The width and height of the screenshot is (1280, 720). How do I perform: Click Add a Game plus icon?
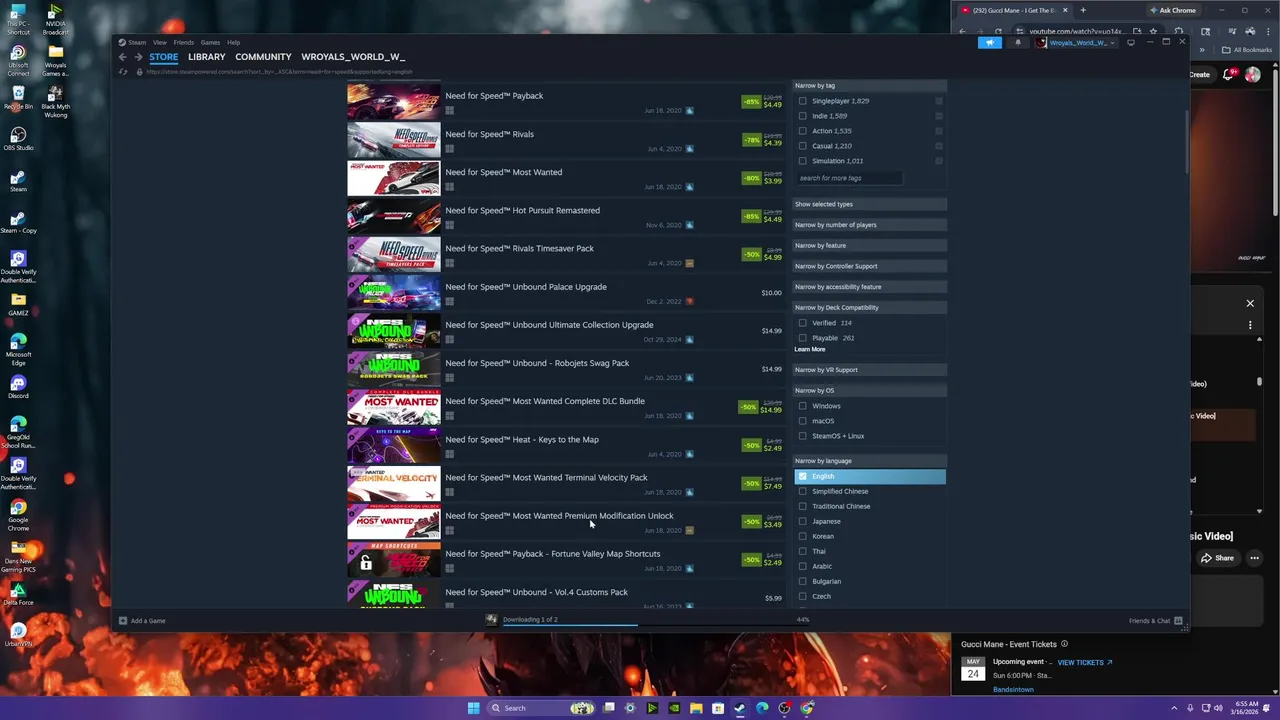point(123,621)
